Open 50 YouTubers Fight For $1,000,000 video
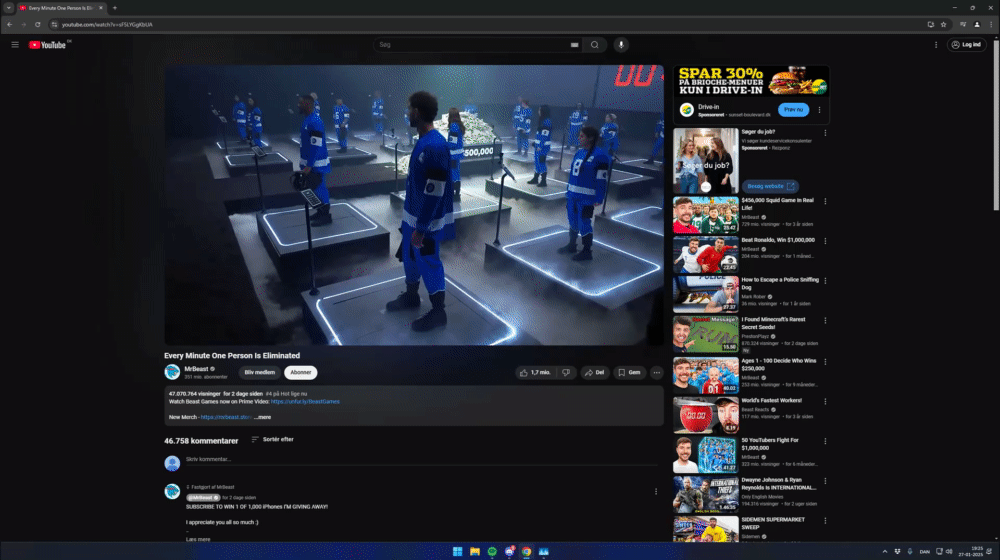 coord(705,454)
